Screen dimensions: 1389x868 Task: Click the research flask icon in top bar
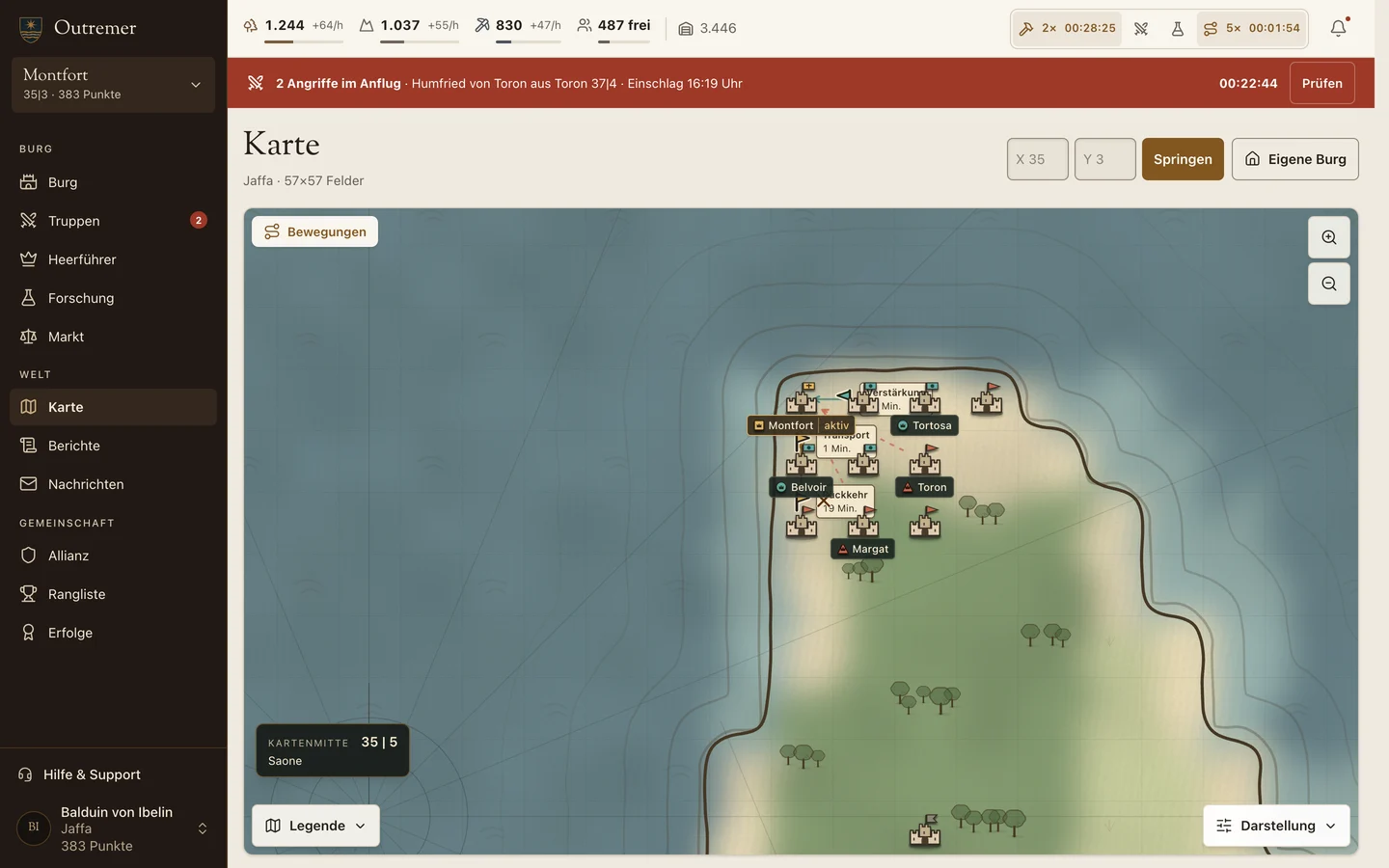(1178, 29)
